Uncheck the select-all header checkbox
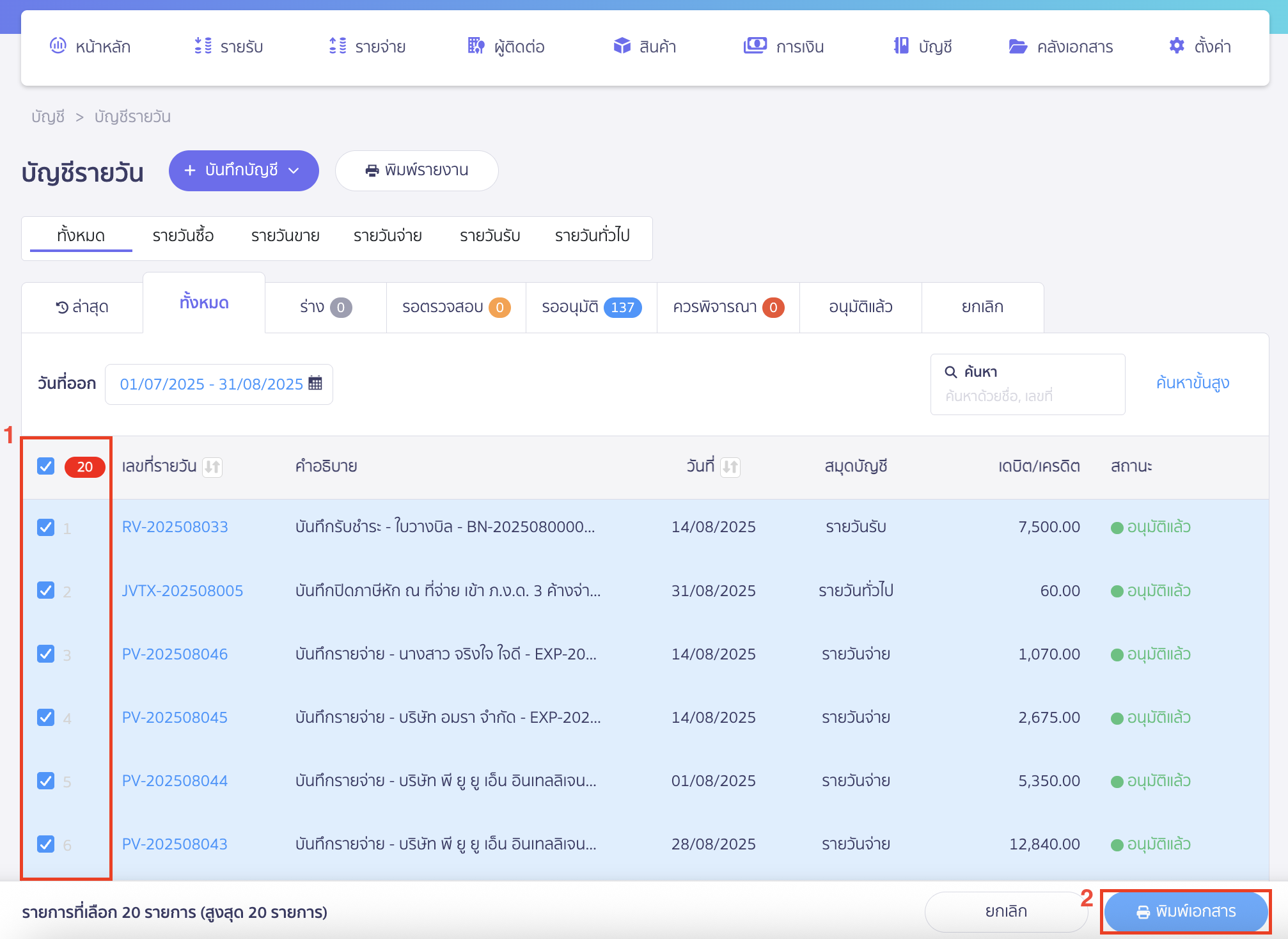Image resolution: width=1288 pixels, height=939 pixels. pyautogui.click(x=45, y=466)
